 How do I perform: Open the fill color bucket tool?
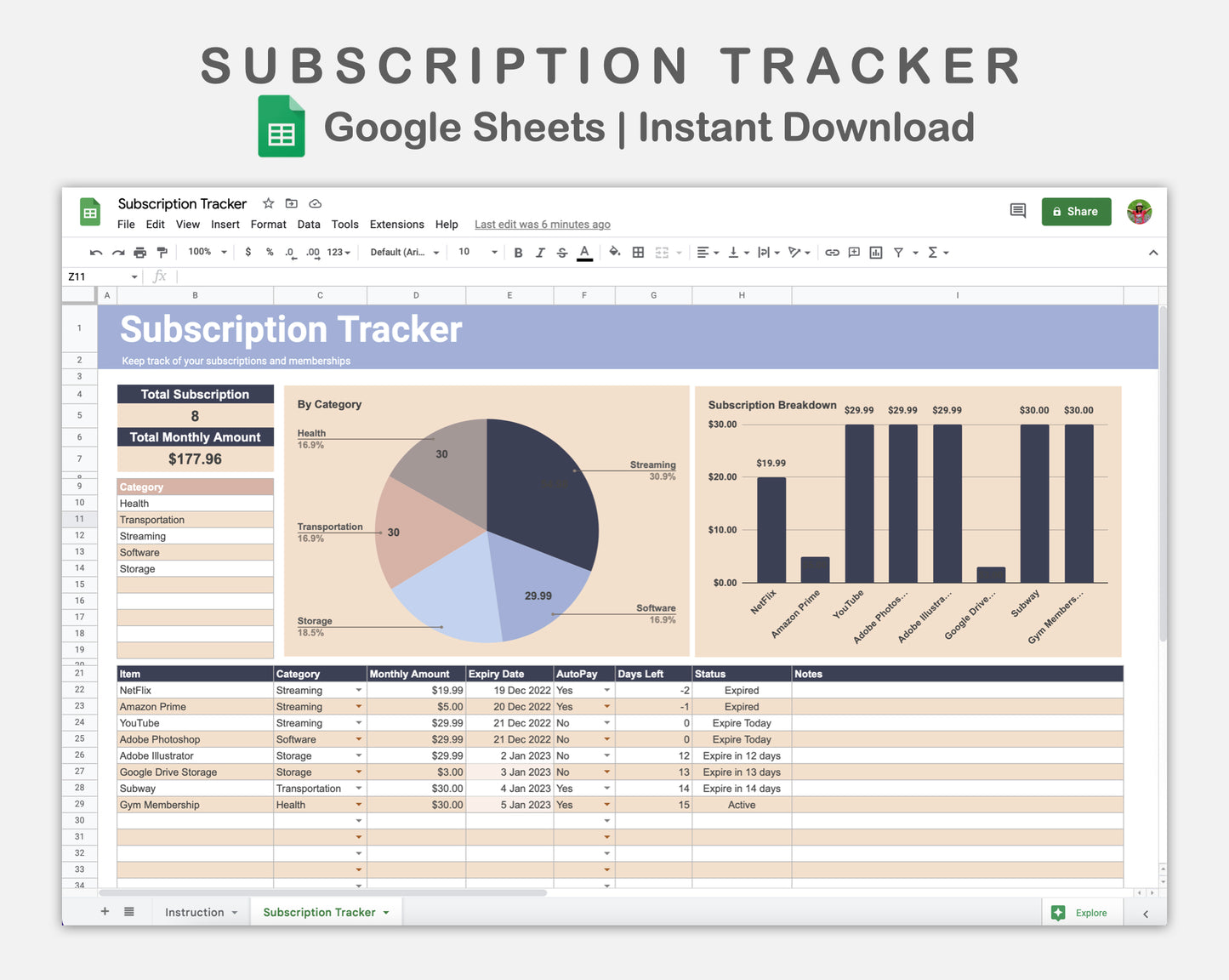pyautogui.click(x=614, y=252)
